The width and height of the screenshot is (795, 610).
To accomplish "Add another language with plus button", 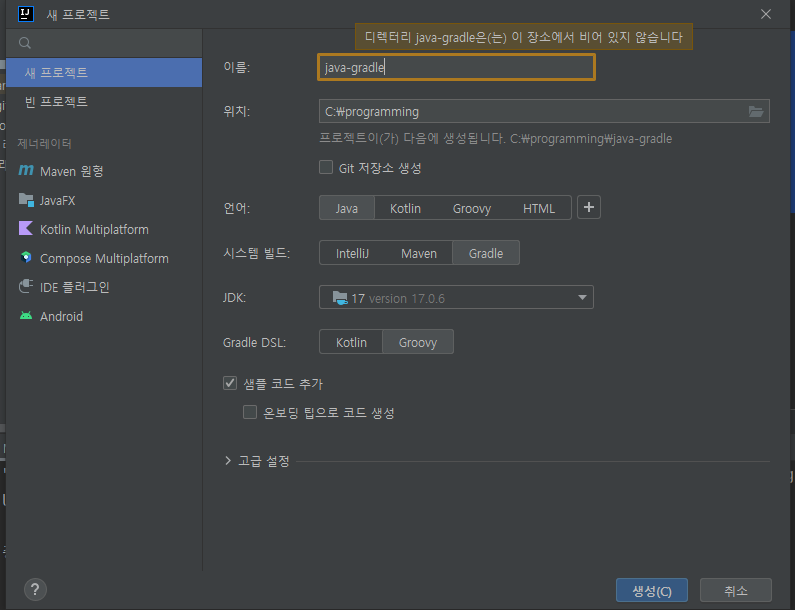I will (x=589, y=207).
